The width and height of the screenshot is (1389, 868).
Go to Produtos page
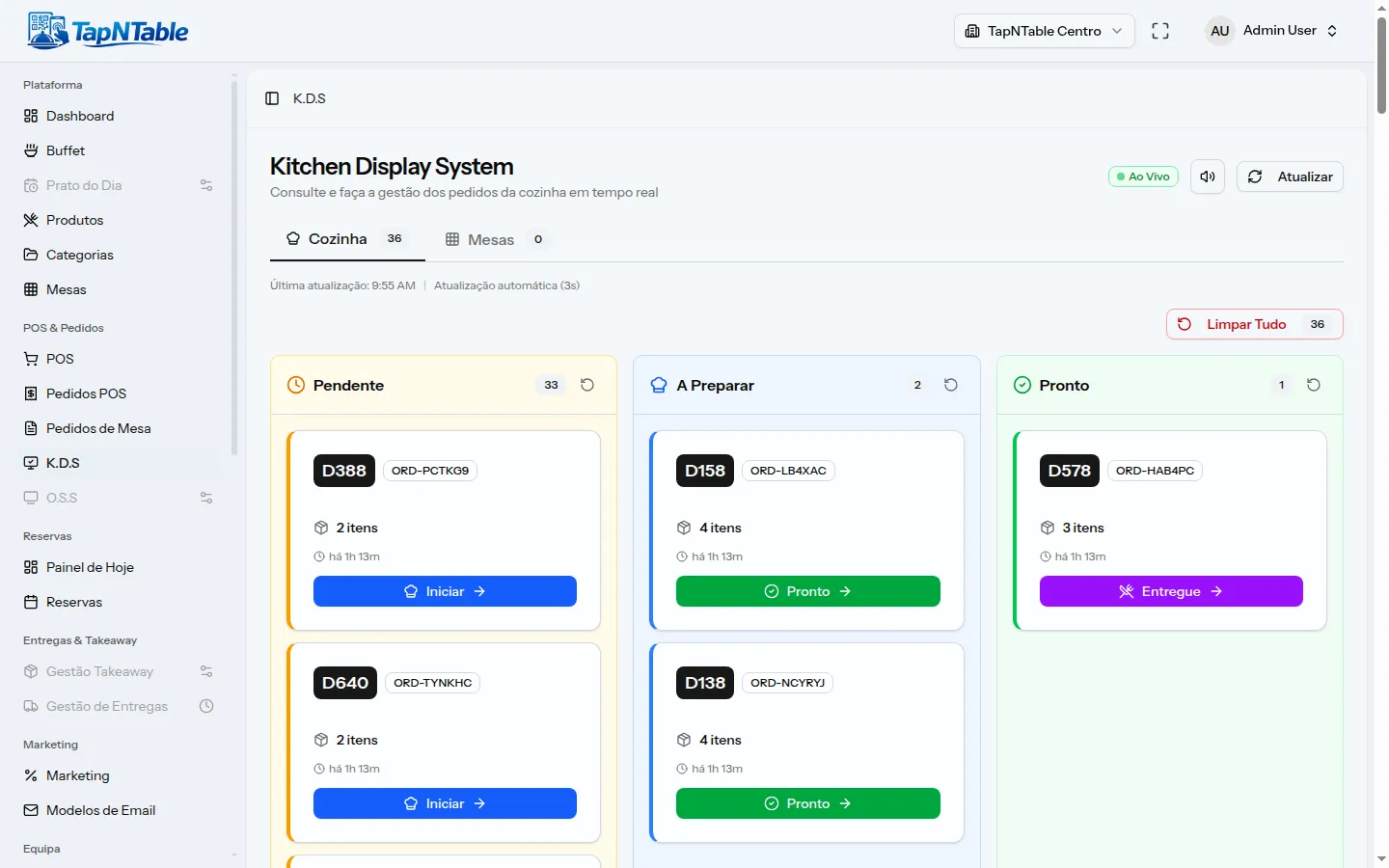tap(118, 220)
